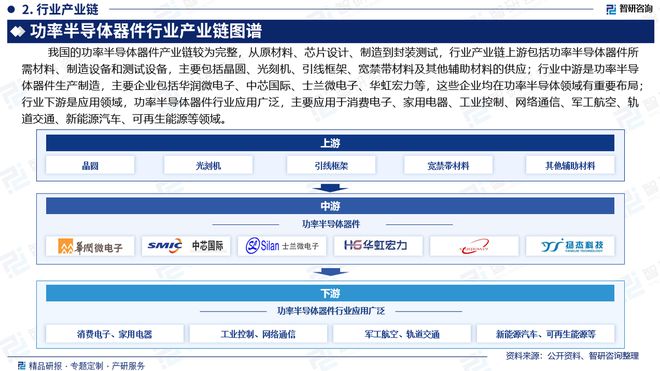The height and width of the screenshot is (371, 660).
Task: Select the 光刻机 upstream box
Action: click(208, 165)
